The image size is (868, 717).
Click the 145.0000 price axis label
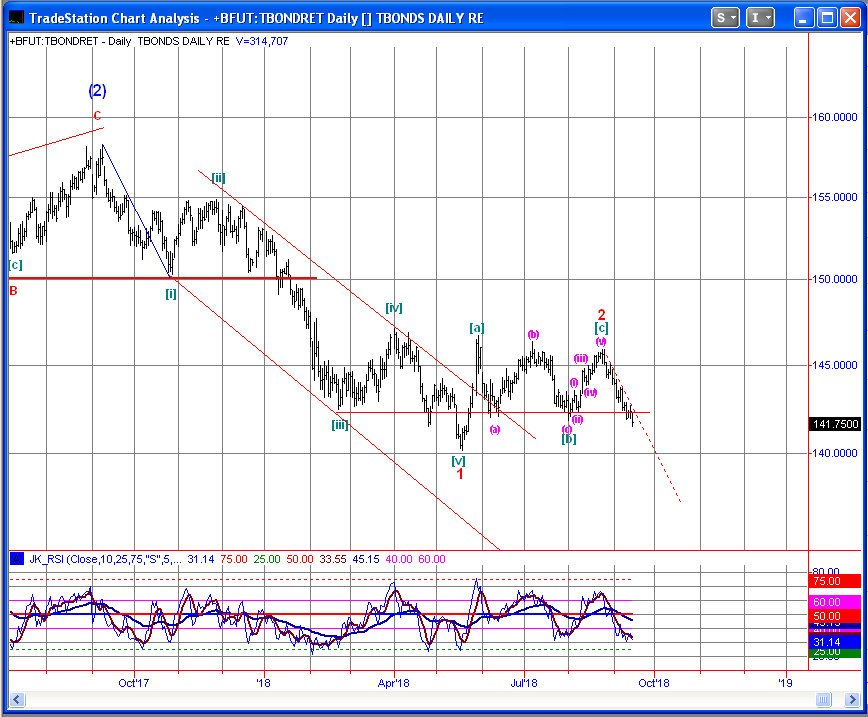pyautogui.click(x=834, y=365)
